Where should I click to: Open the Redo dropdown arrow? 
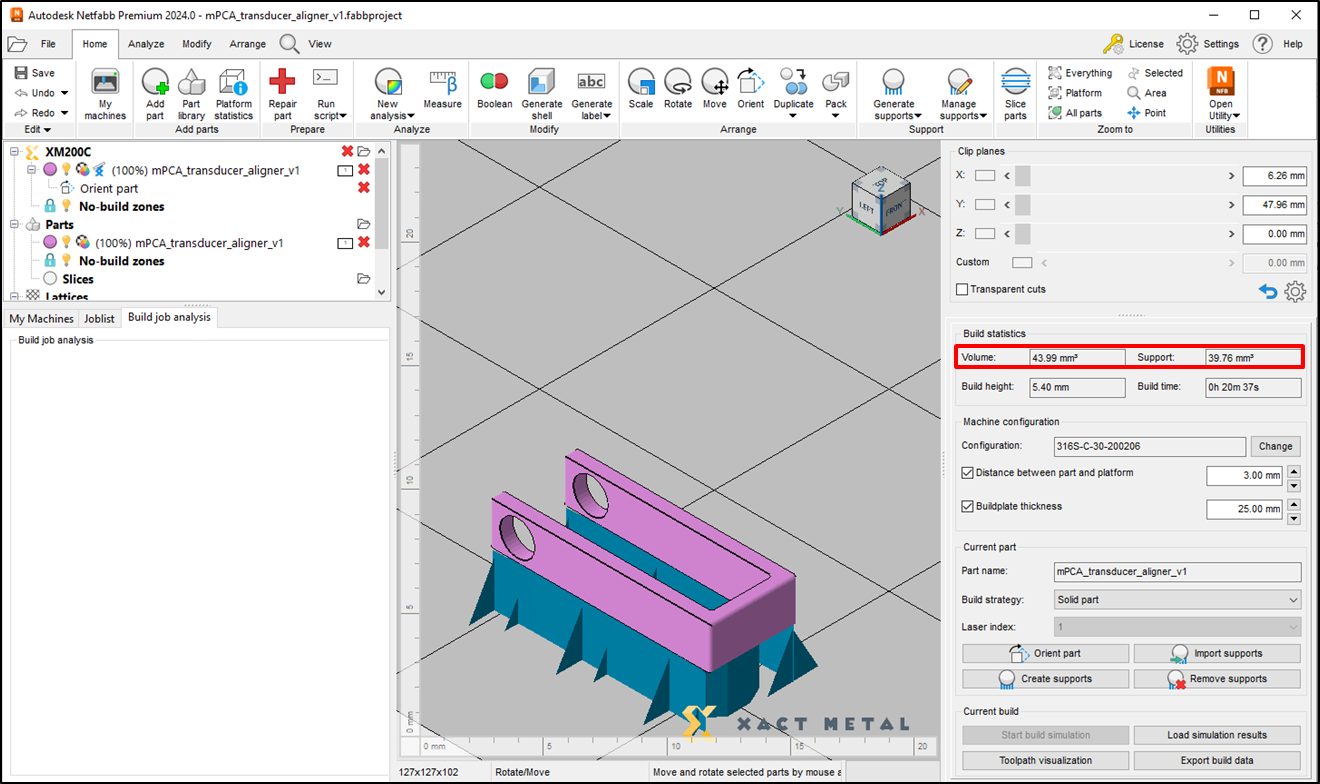pos(65,113)
